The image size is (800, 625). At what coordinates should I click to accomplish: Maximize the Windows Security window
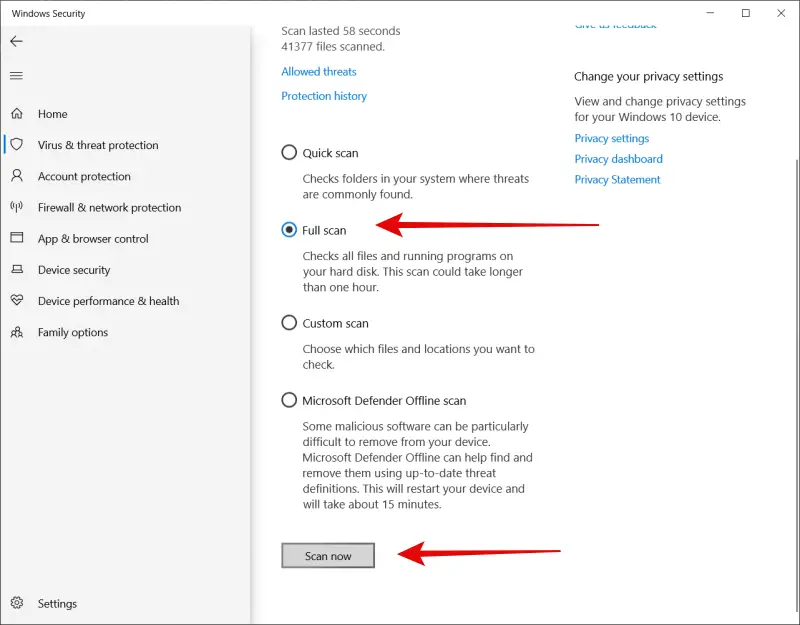click(x=746, y=13)
